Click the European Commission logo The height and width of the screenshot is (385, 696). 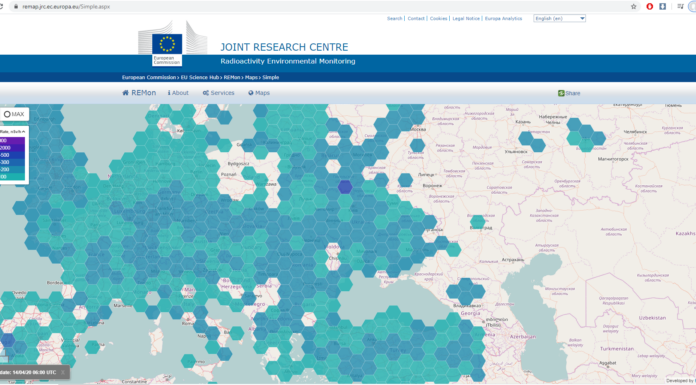tap(167, 49)
